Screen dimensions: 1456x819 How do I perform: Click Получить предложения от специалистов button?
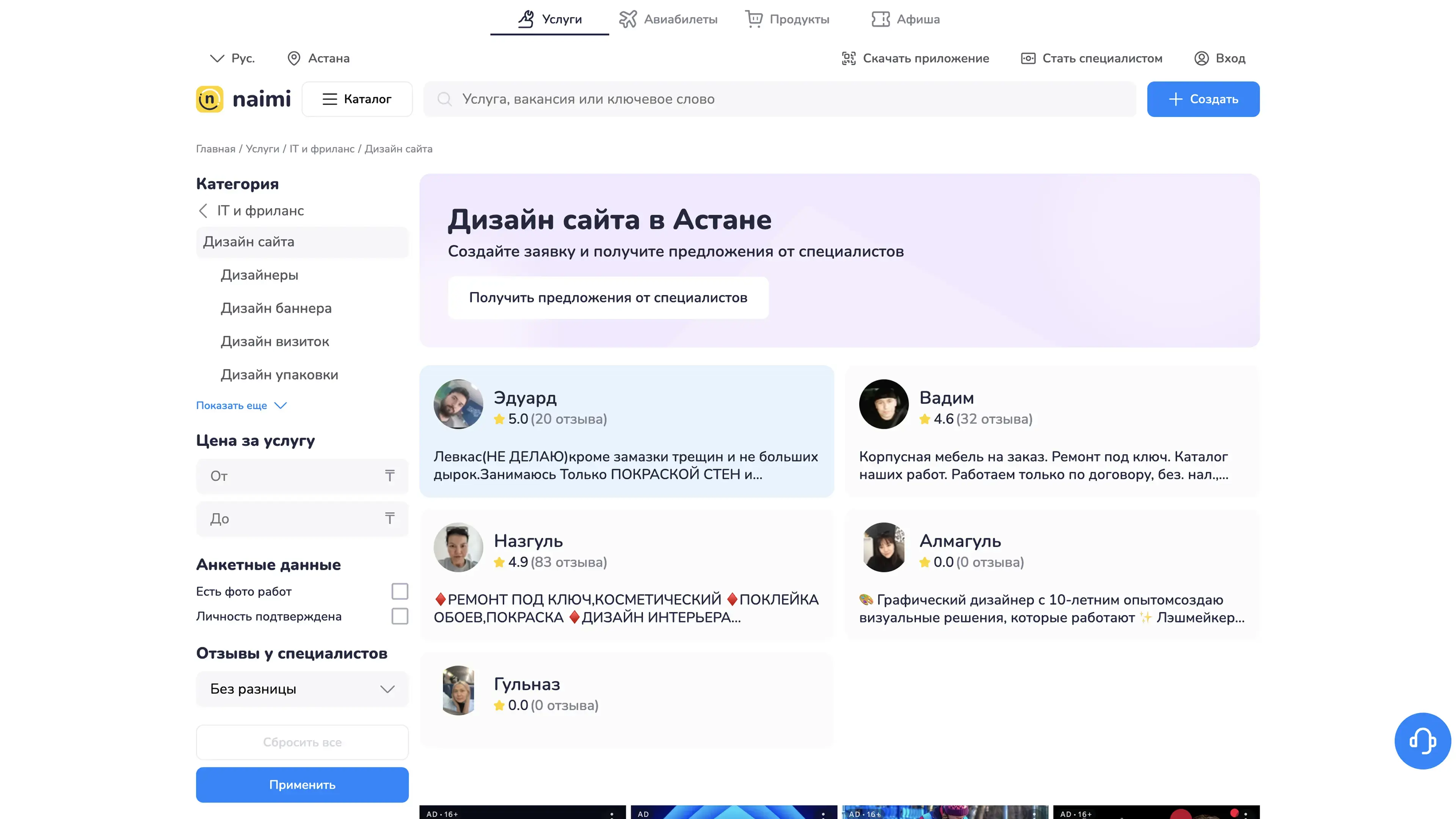pyautogui.click(x=607, y=297)
